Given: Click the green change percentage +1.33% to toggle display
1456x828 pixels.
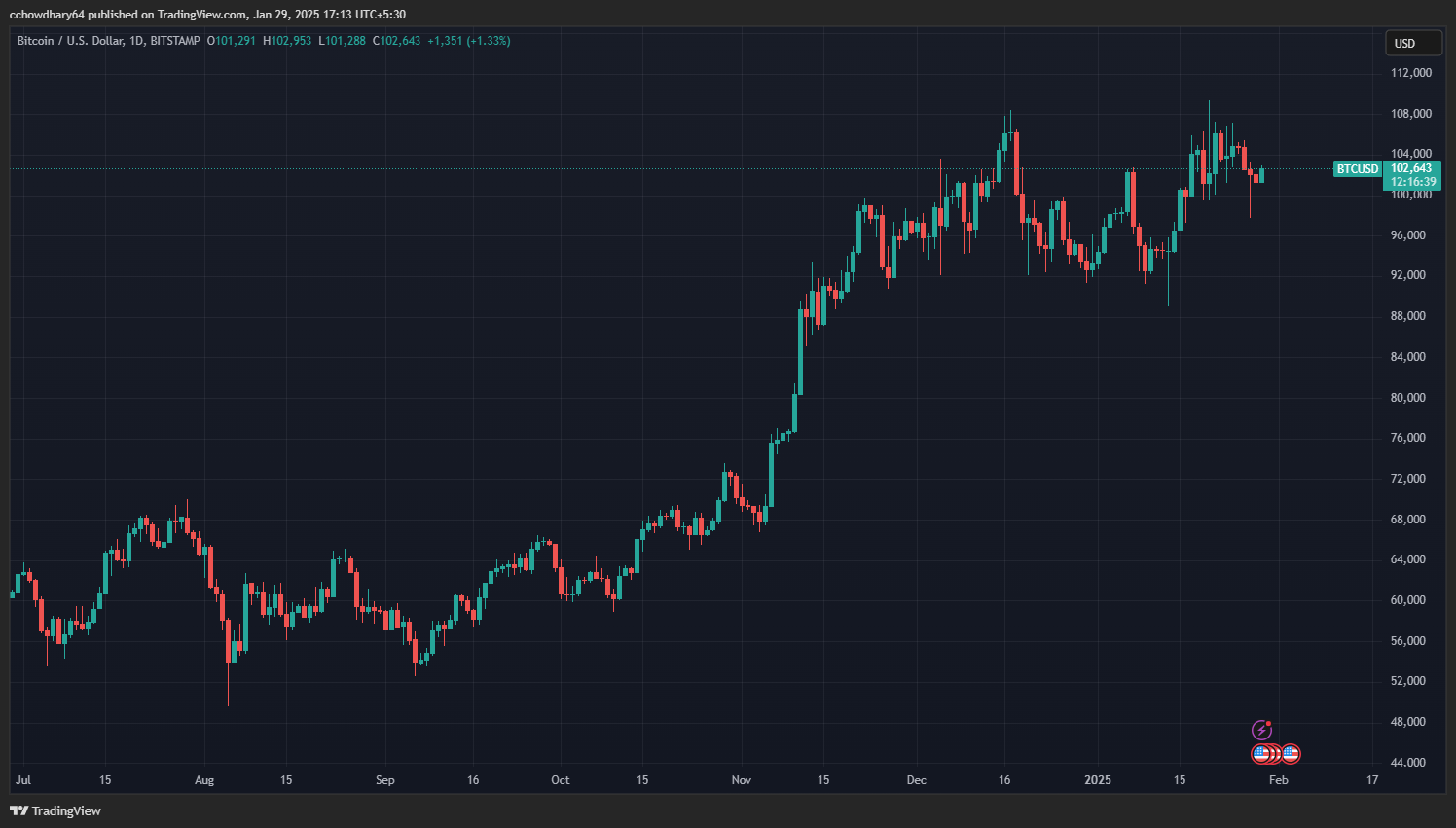Looking at the screenshot, I should [487, 41].
